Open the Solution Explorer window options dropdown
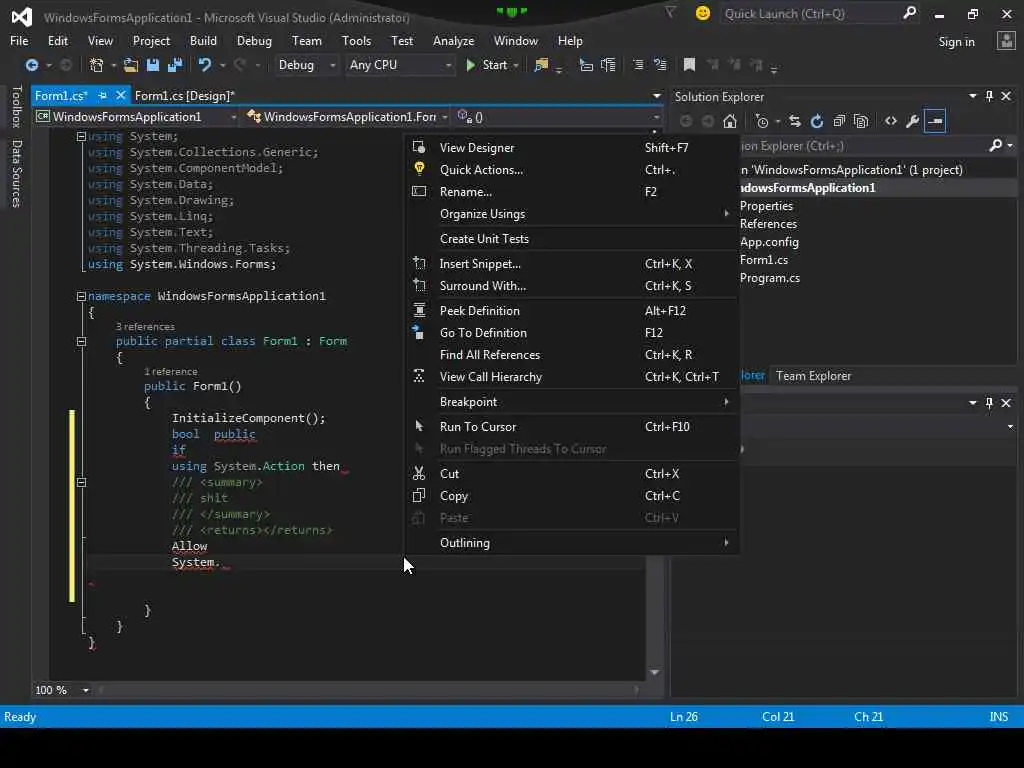This screenshot has width=1024, height=768. coord(972,96)
